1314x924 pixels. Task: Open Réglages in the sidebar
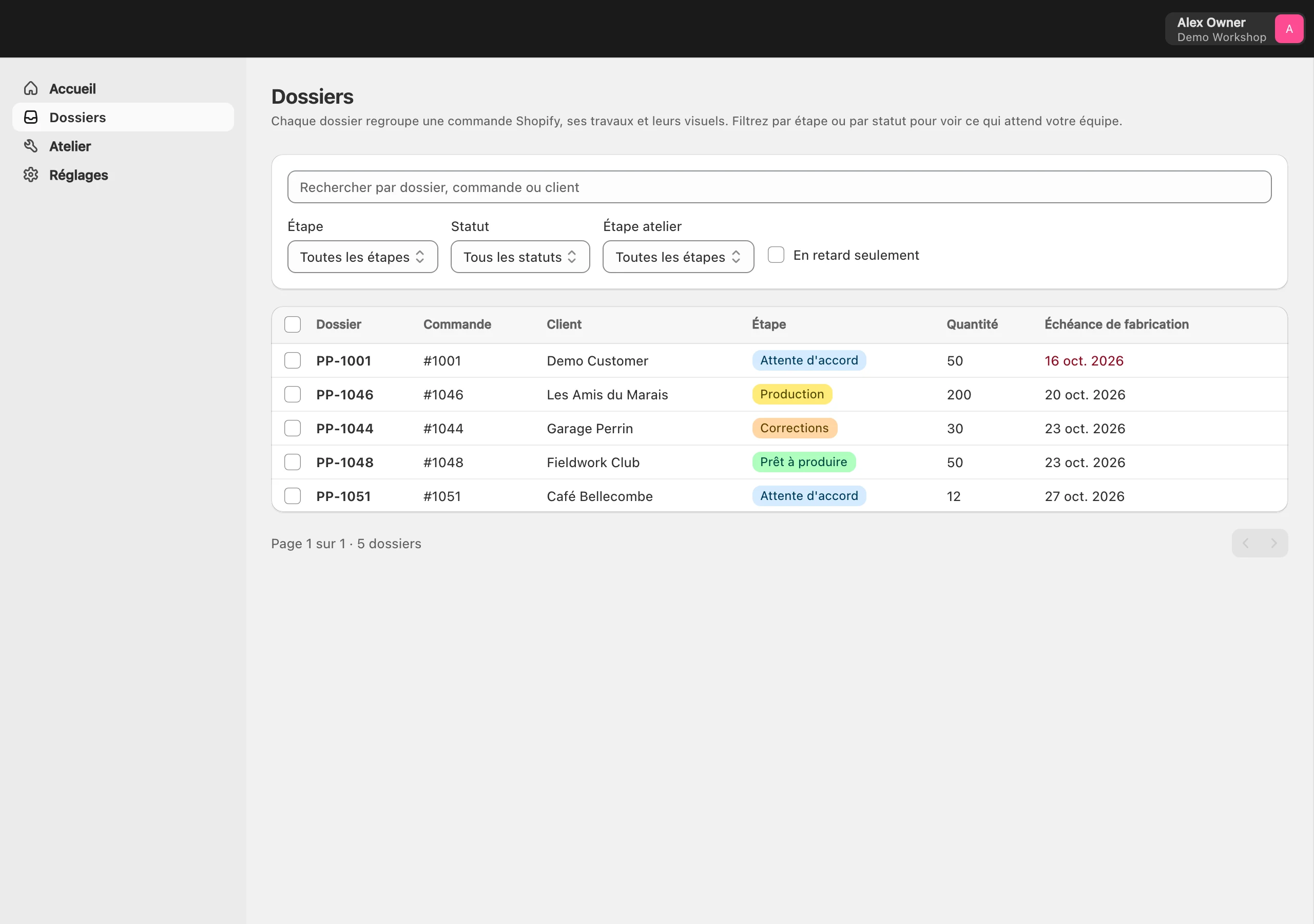click(x=123, y=175)
